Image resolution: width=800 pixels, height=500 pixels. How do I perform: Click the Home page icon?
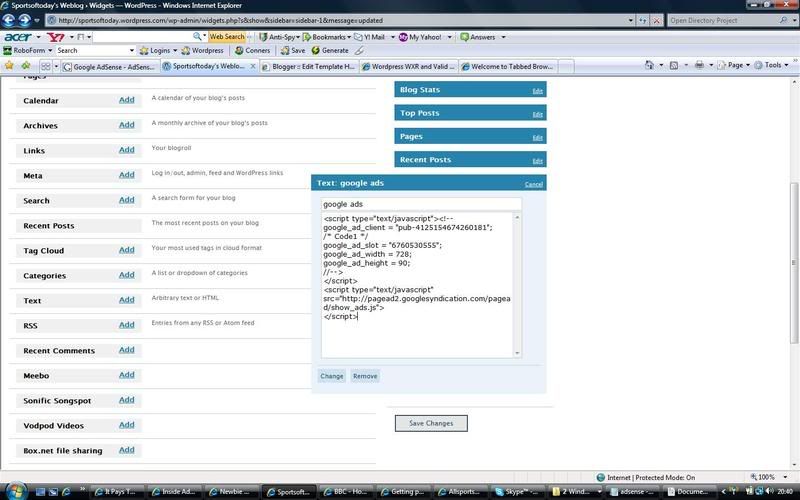[x=649, y=65]
